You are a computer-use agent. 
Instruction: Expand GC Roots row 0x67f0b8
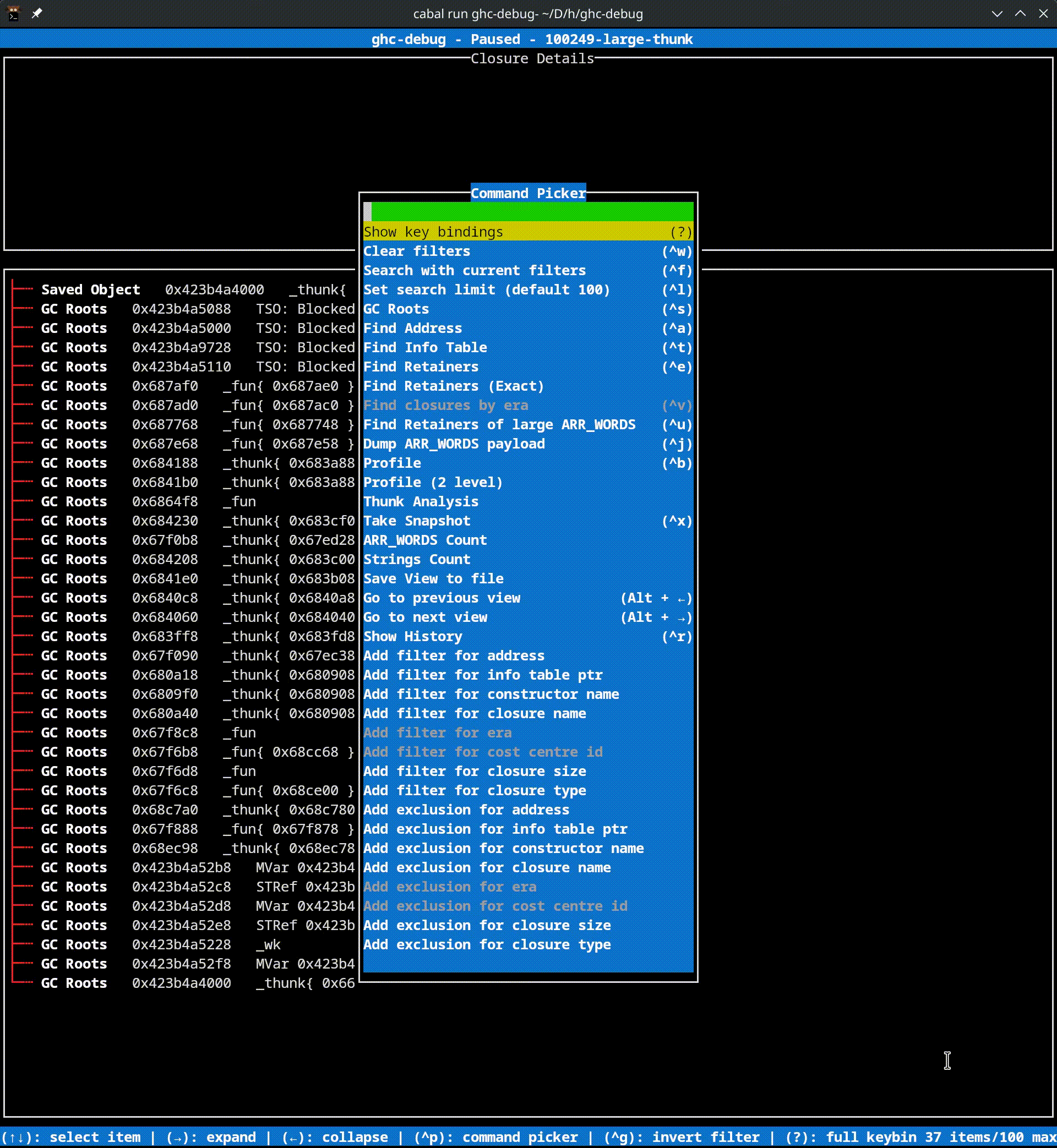click(x=183, y=540)
